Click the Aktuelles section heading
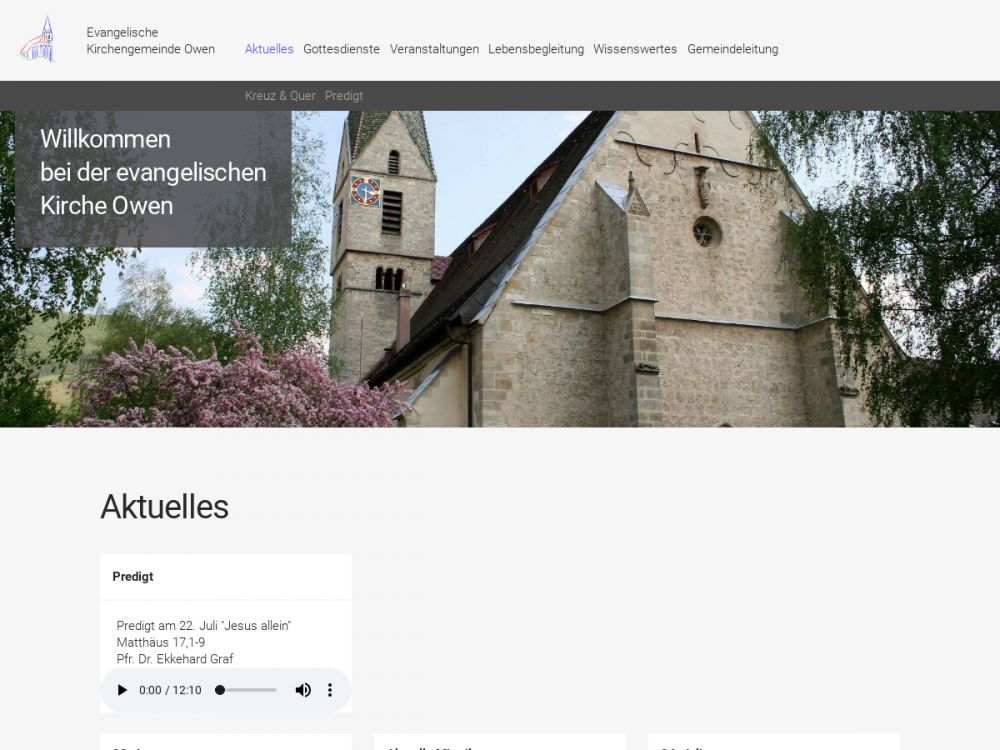The height and width of the screenshot is (750, 1000). [164, 507]
